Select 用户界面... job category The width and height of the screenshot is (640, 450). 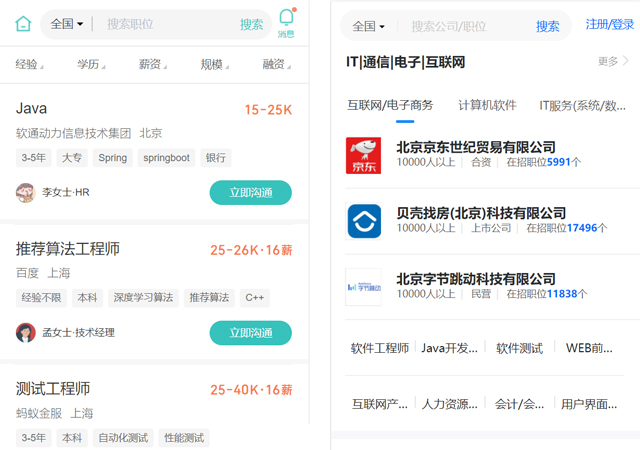point(589,404)
